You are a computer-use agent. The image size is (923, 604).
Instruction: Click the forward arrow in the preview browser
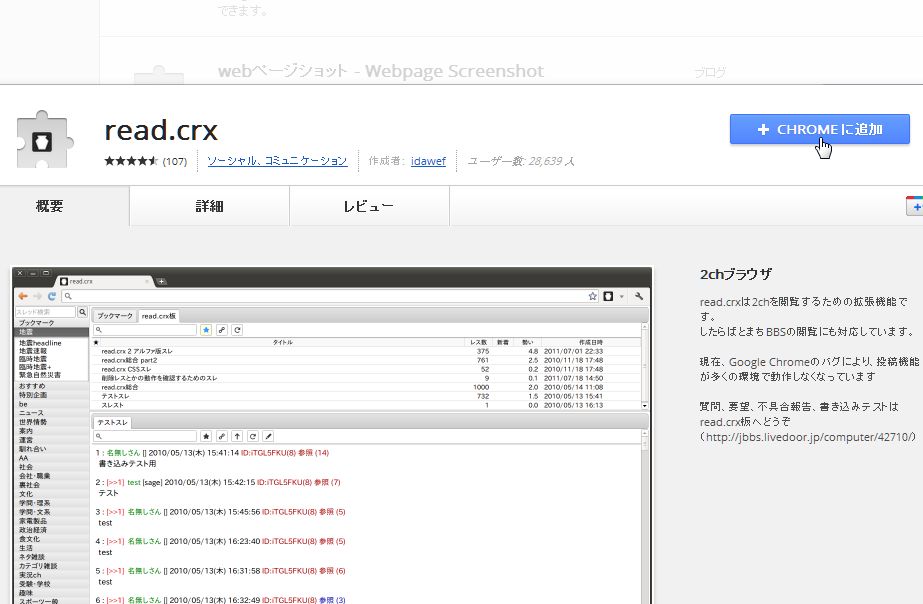tap(37, 296)
